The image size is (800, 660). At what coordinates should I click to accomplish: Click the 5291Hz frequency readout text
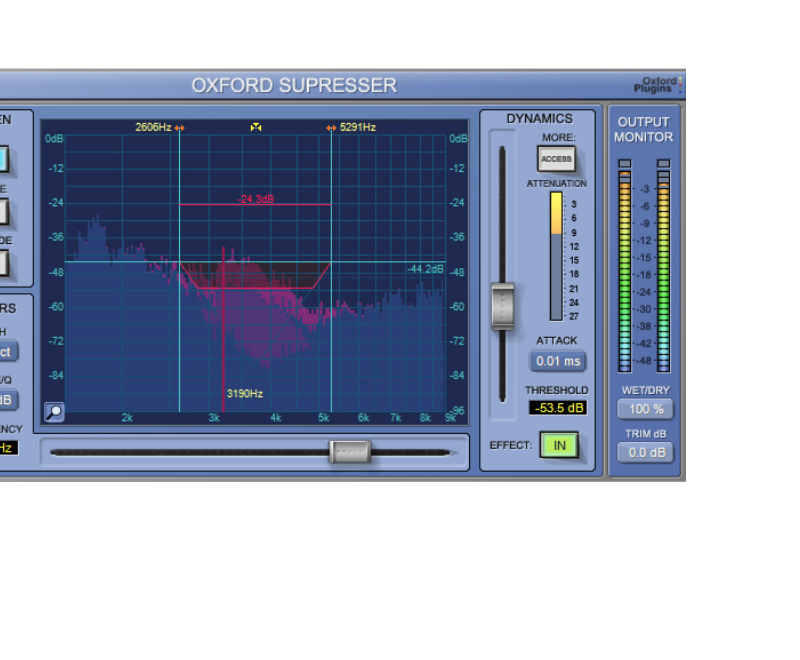point(358,127)
